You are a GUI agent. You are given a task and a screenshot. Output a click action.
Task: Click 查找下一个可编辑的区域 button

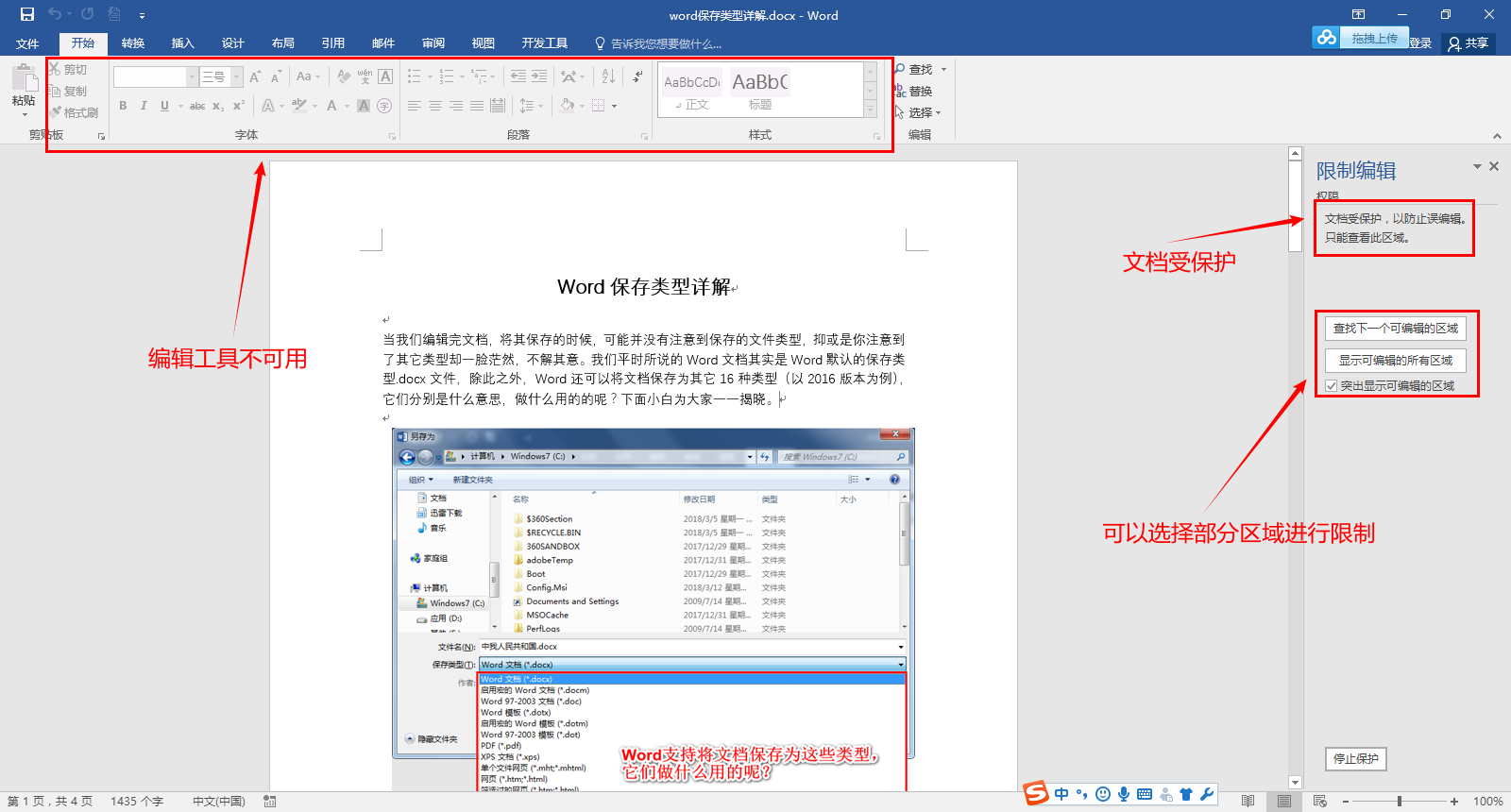(1395, 328)
